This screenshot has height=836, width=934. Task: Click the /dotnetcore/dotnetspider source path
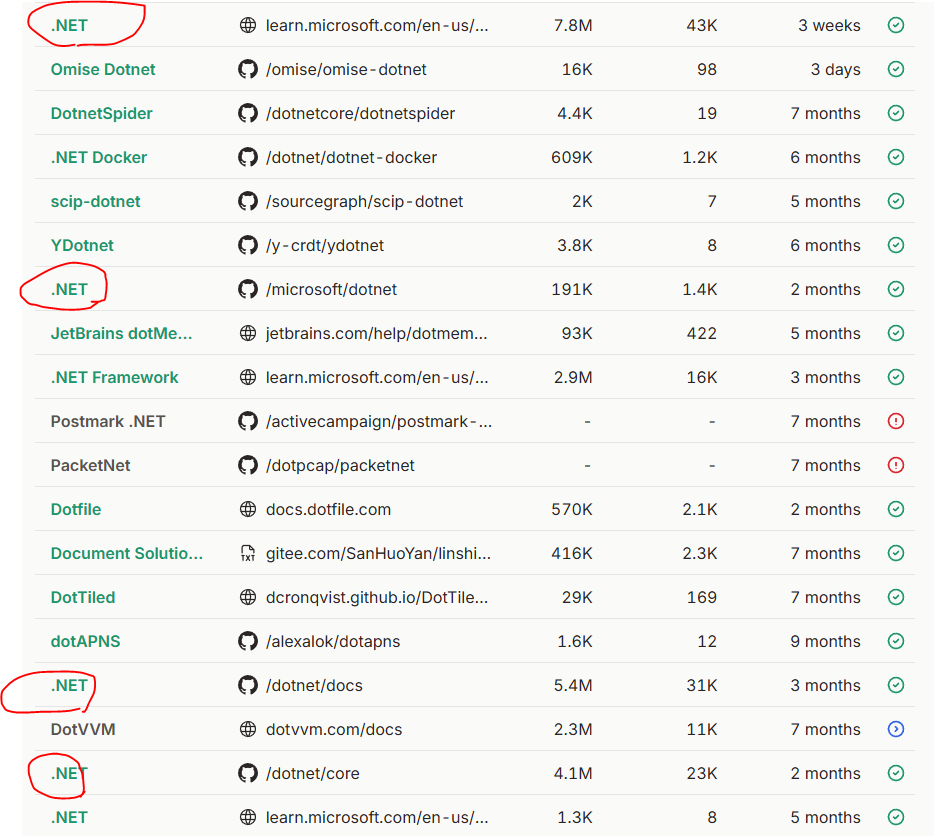360,114
